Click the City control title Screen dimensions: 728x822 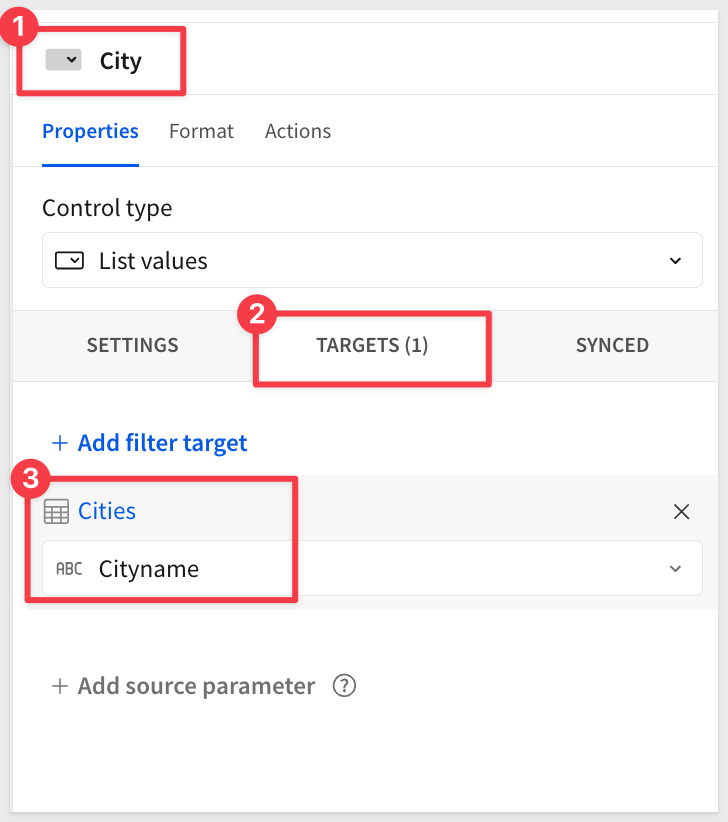click(x=121, y=61)
